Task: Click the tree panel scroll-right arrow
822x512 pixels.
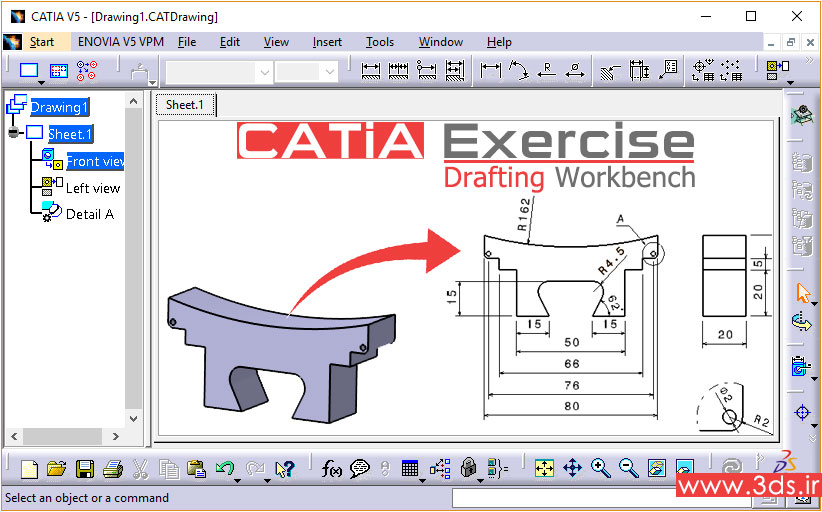Action: 116,436
